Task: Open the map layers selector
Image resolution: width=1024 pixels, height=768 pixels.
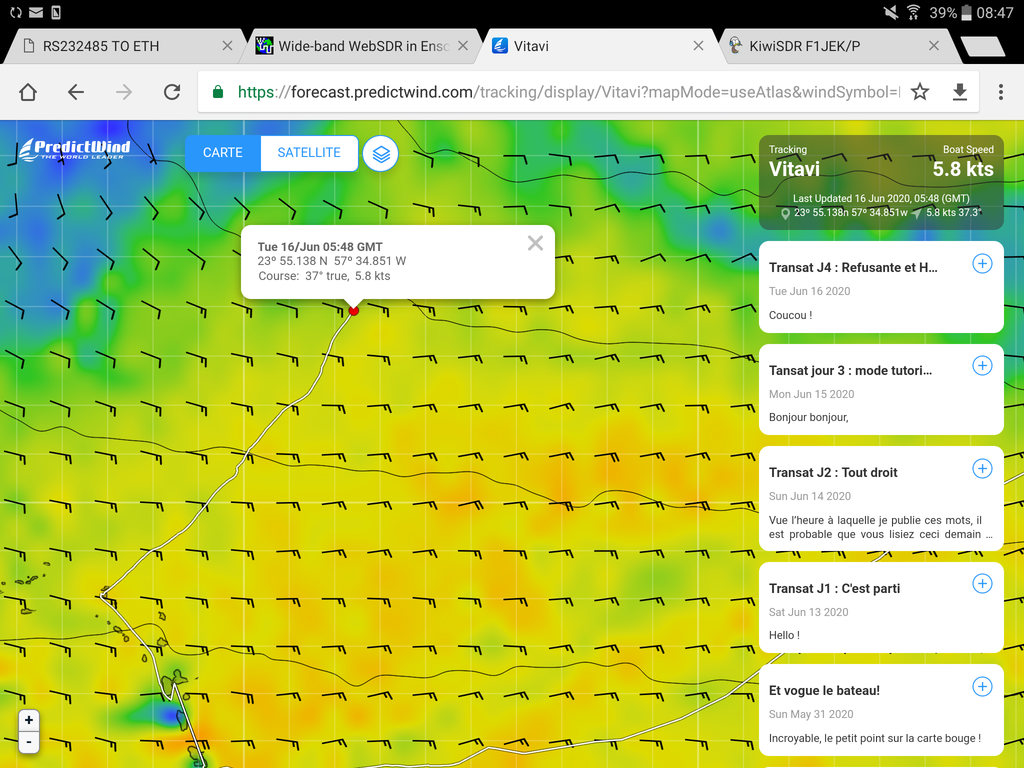Action: [381, 154]
